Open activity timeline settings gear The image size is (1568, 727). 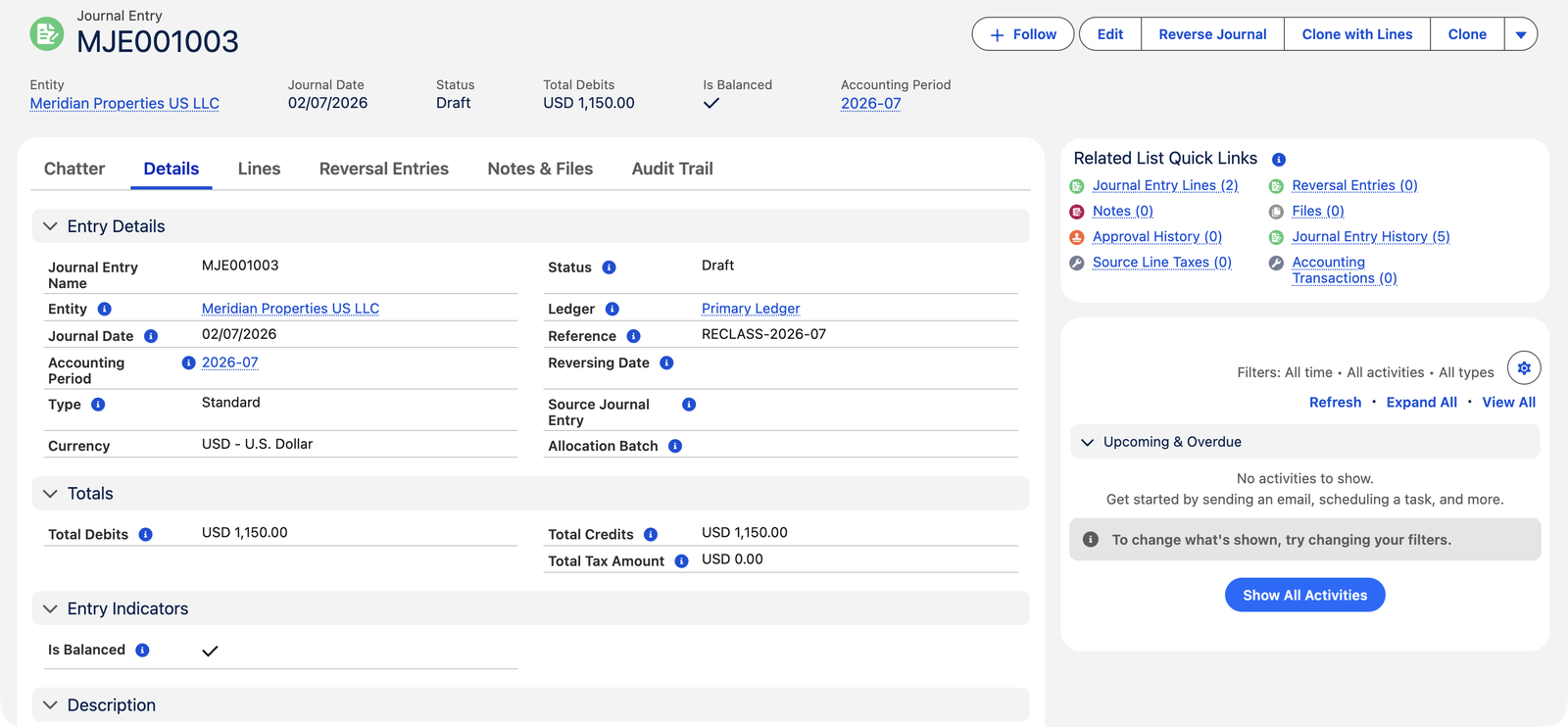(1524, 368)
